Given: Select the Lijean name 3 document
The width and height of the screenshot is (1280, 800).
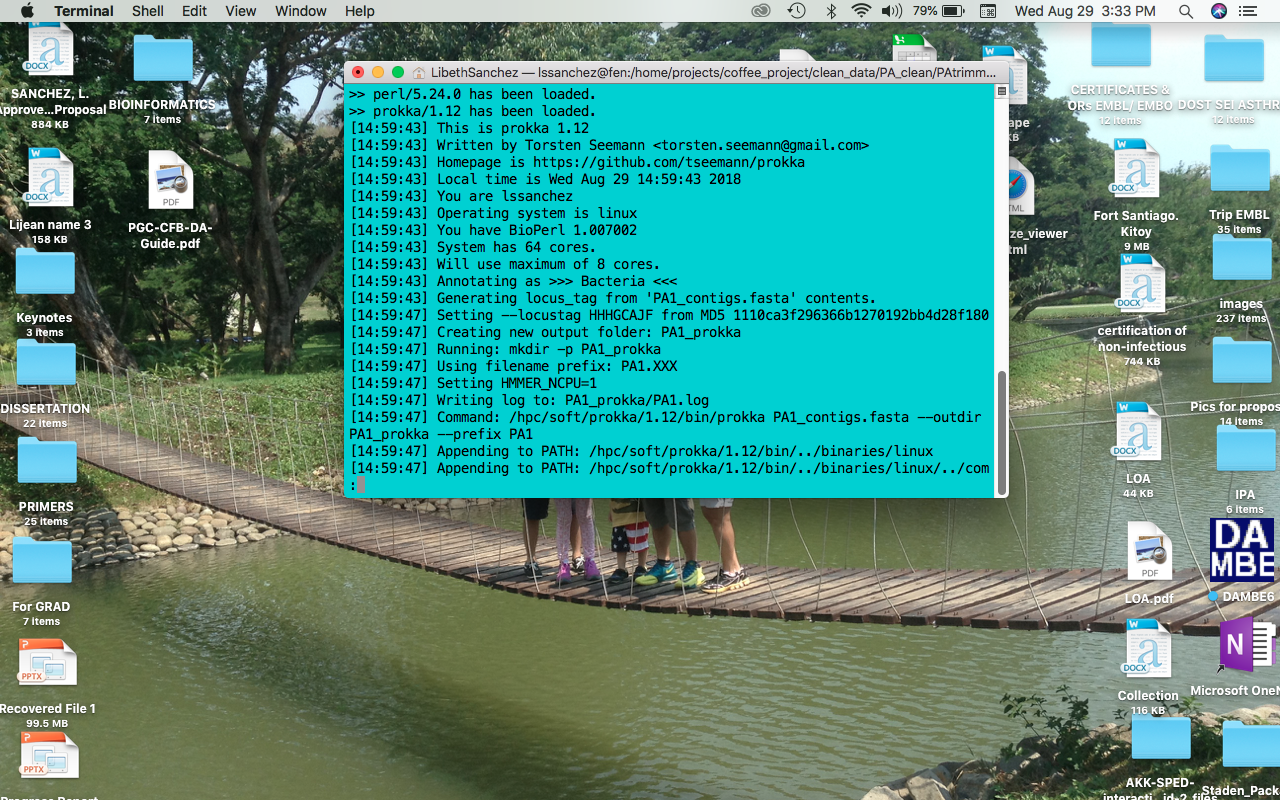Looking at the screenshot, I should pyautogui.click(x=50, y=178).
